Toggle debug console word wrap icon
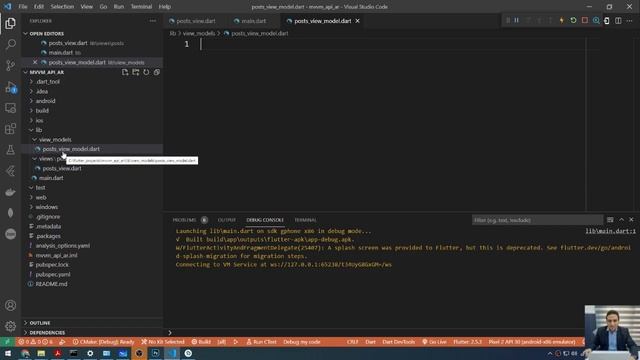640x360 pixels. pos(610,220)
